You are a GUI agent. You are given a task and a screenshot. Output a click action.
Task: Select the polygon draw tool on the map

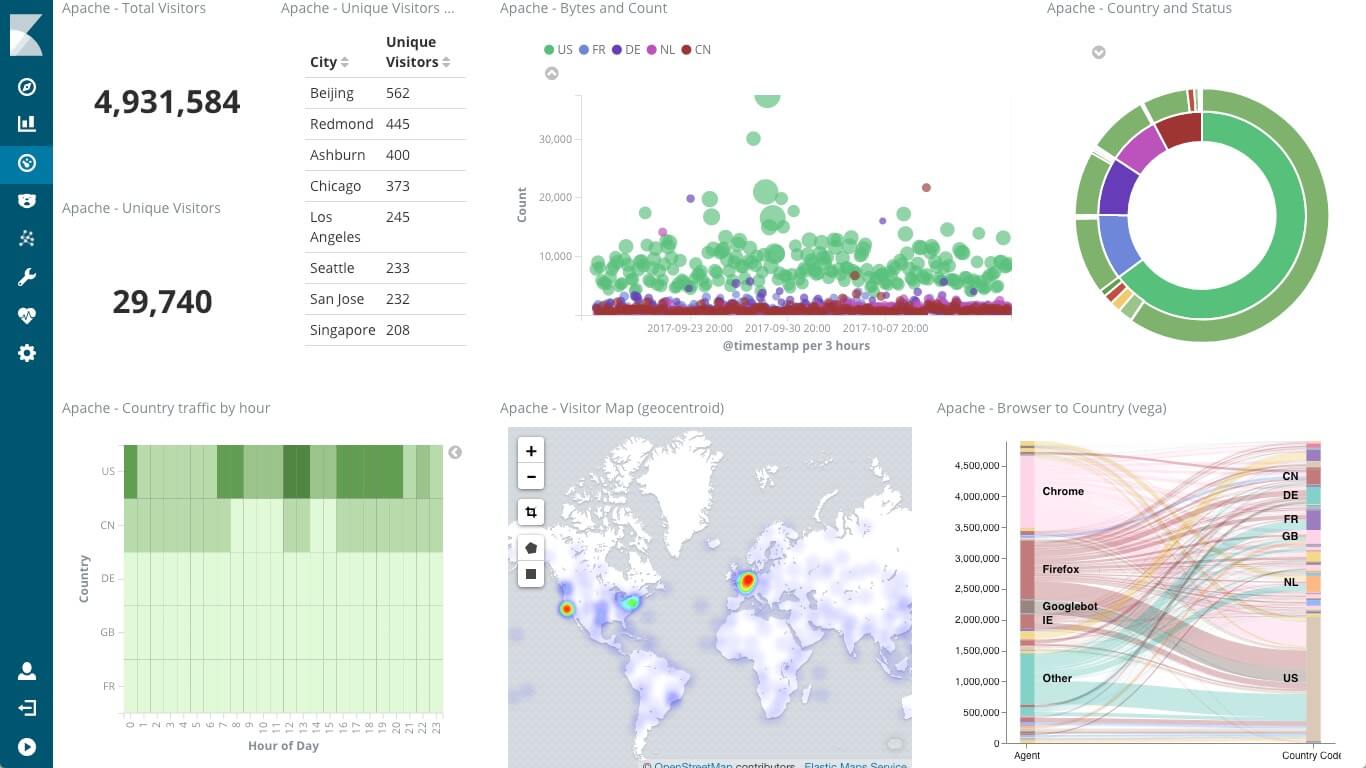(x=531, y=547)
